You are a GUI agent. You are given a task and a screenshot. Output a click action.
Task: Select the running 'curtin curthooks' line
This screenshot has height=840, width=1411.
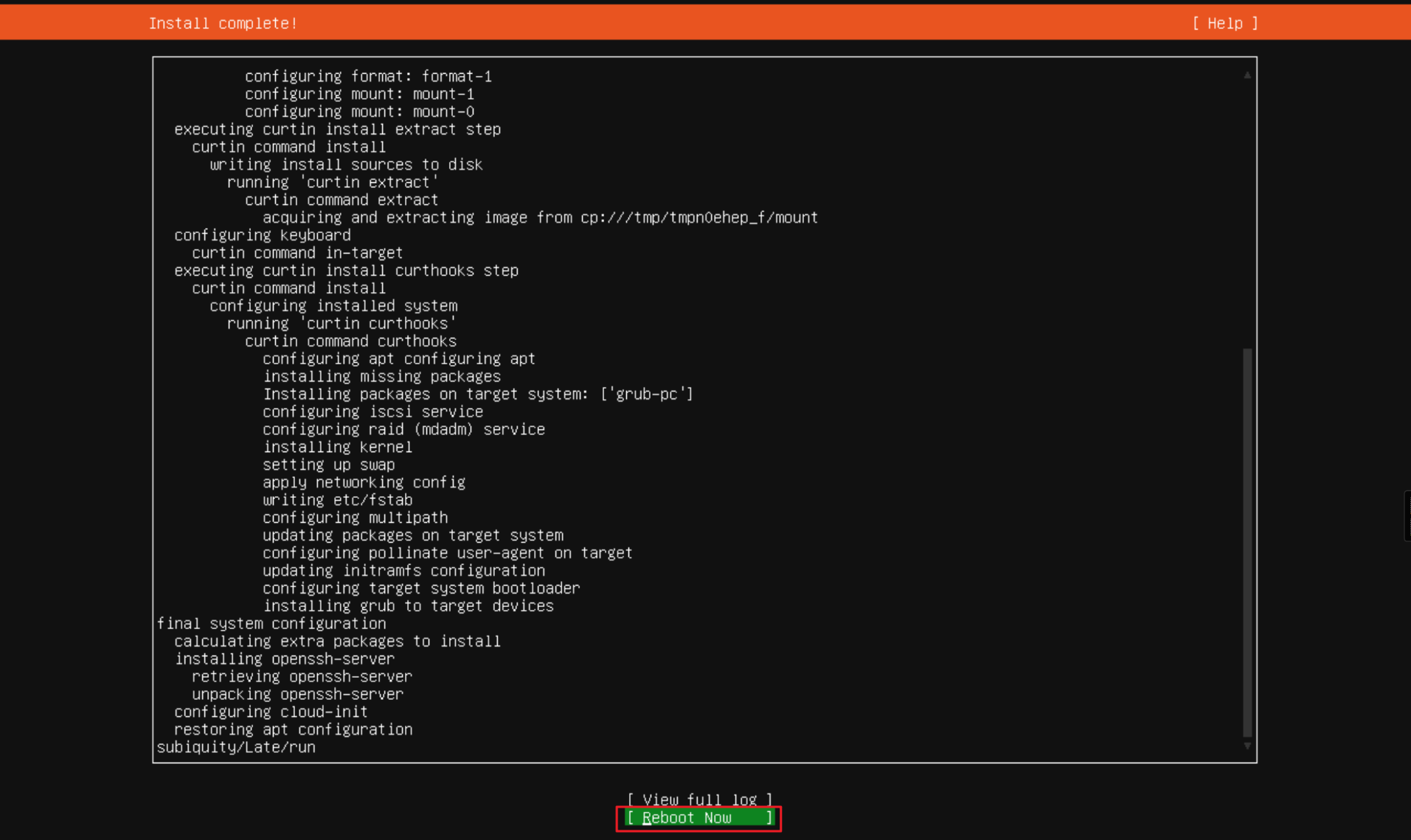(342, 323)
